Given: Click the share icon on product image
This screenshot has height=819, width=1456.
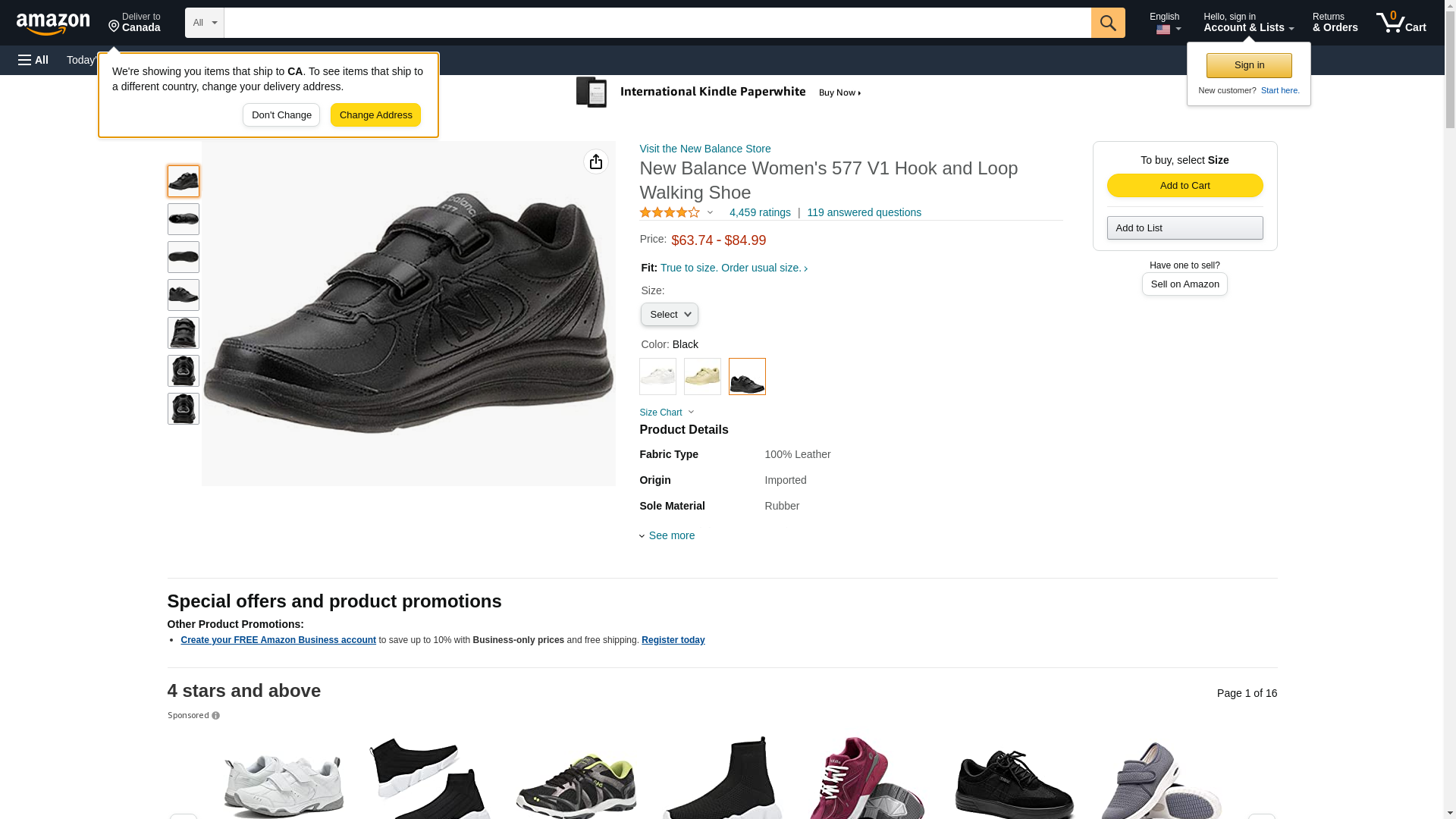Looking at the screenshot, I should [x=595, y=162].
